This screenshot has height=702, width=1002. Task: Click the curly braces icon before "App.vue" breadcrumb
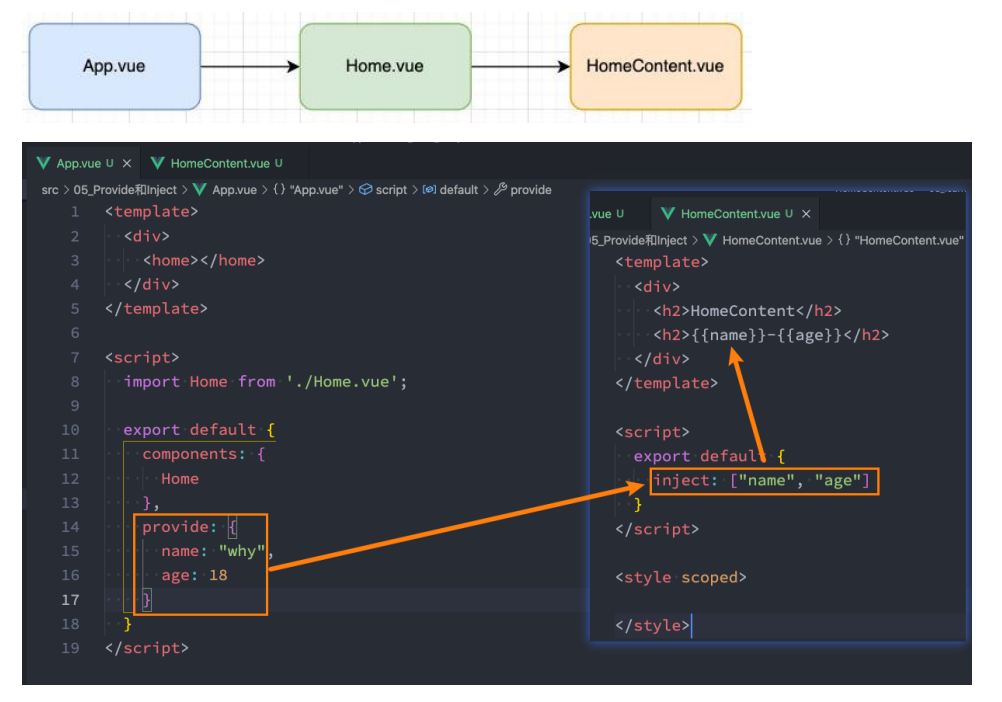pyautogui.click(x=279, y=189)
